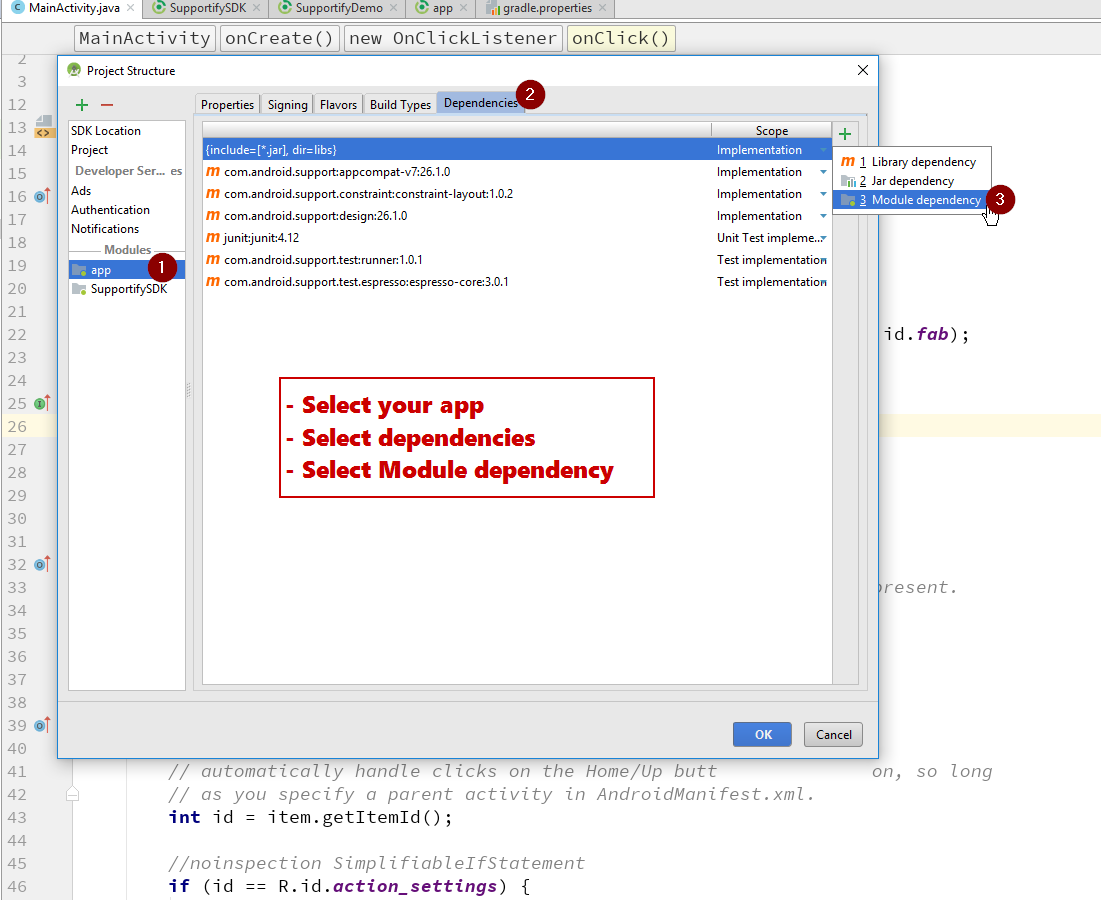Click override gutter icon on line 39
Screen dimensions: 1101x900
[x=42, y=724]
